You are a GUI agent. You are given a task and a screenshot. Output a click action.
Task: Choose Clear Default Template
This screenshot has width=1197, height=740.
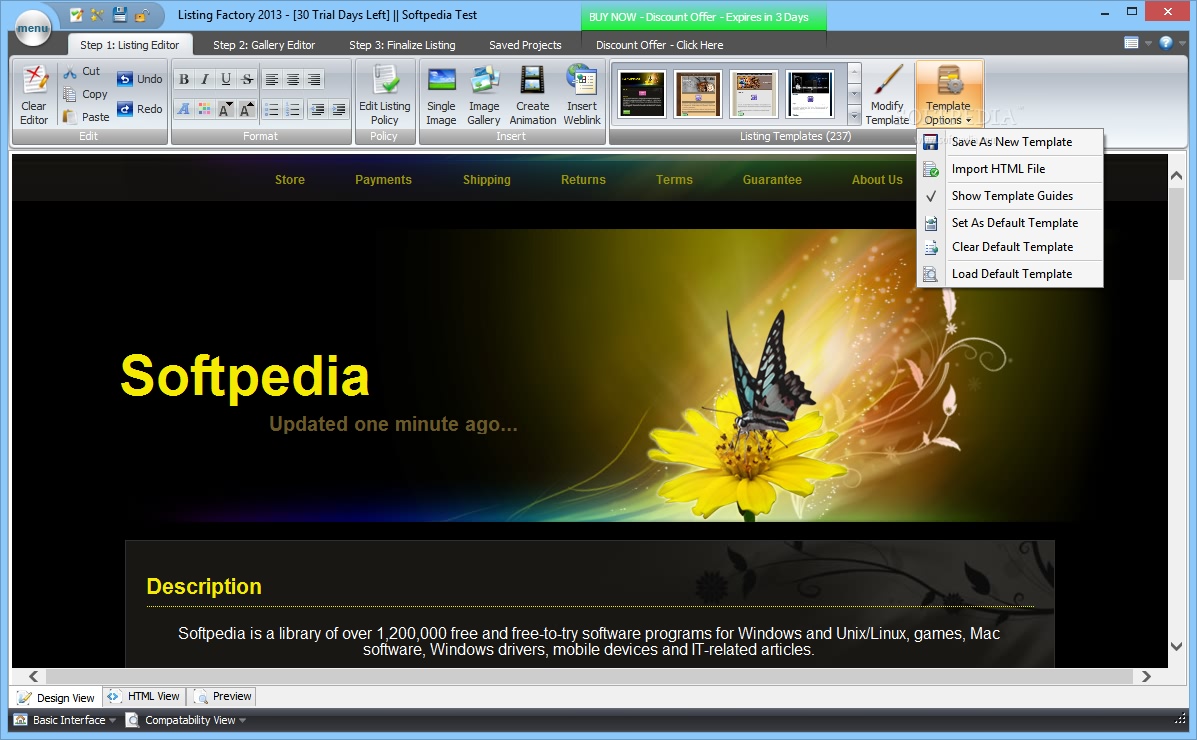click(1010, 247)
